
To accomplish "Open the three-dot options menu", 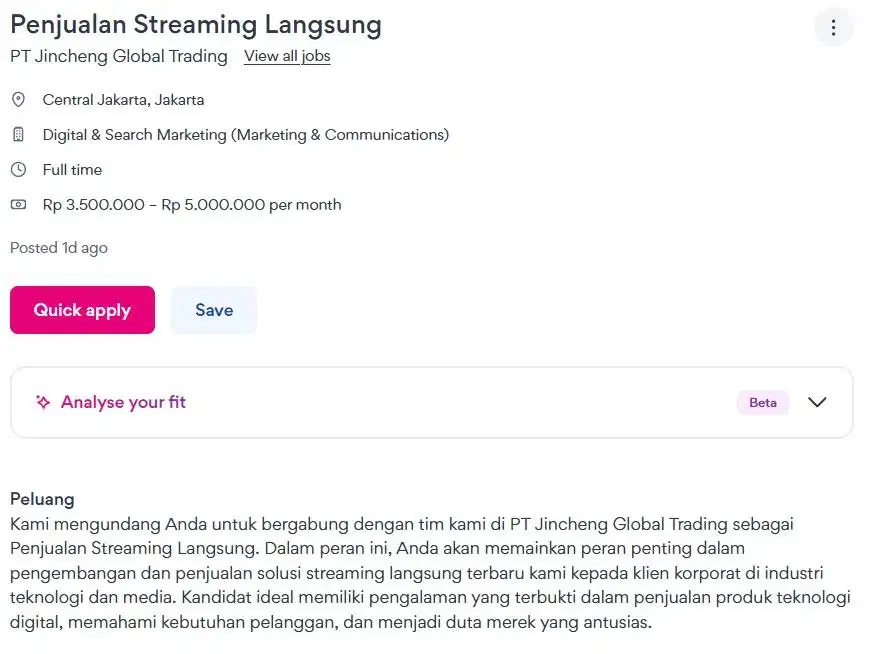I will (x=834, y=27).
